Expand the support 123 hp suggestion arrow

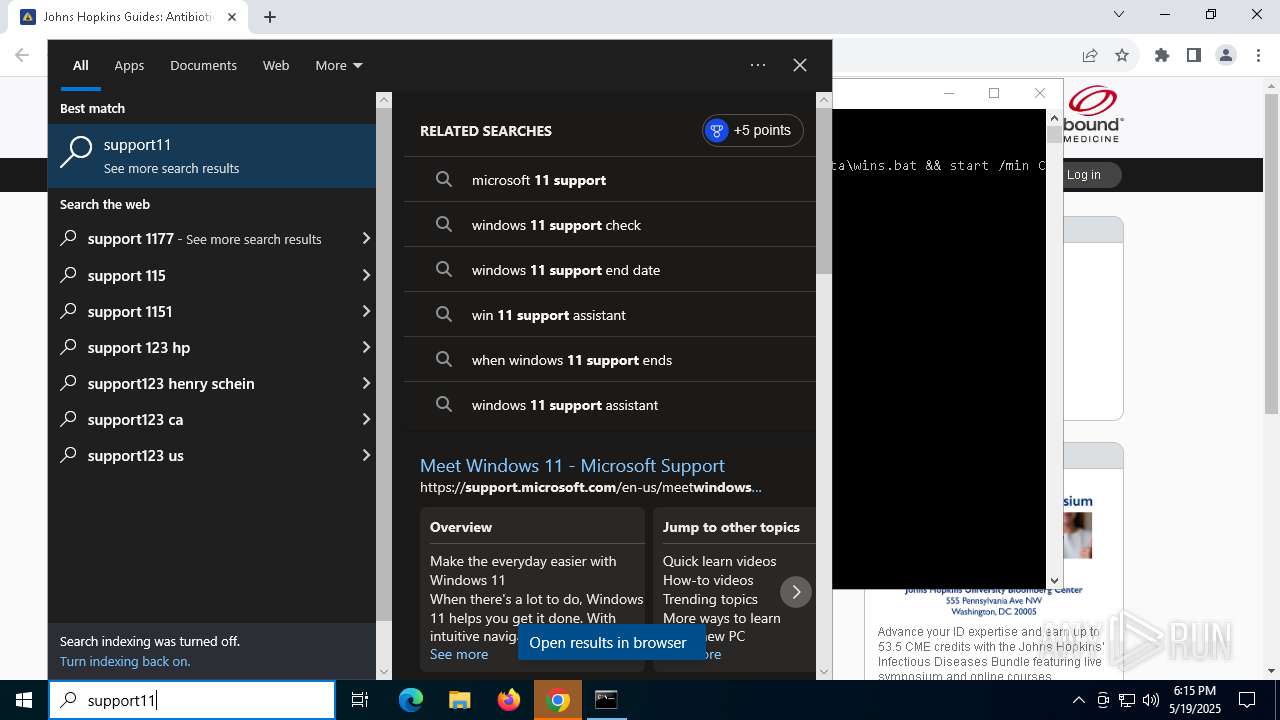coord(366,347)
